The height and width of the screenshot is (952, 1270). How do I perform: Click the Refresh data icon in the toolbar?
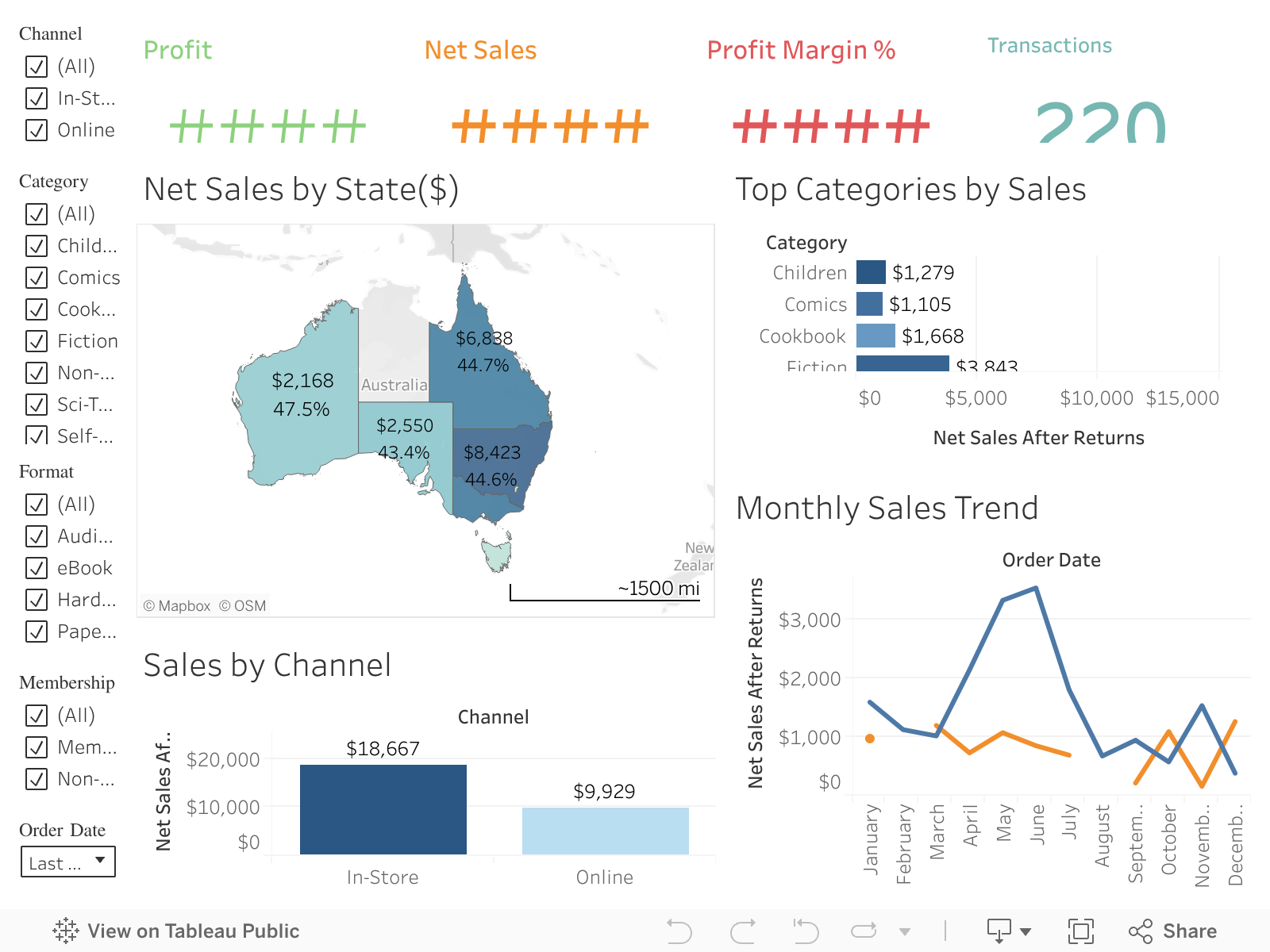point(864,931)
